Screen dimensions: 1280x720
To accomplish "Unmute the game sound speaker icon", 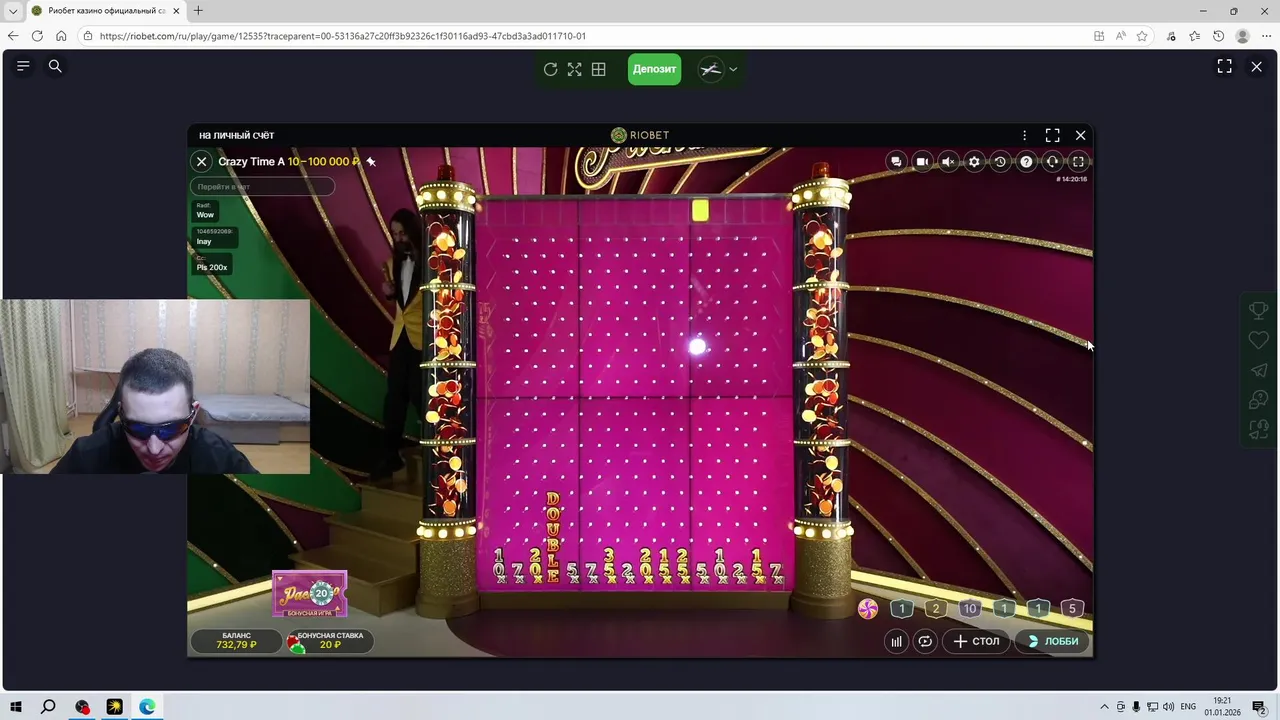I will click(948, 162).
